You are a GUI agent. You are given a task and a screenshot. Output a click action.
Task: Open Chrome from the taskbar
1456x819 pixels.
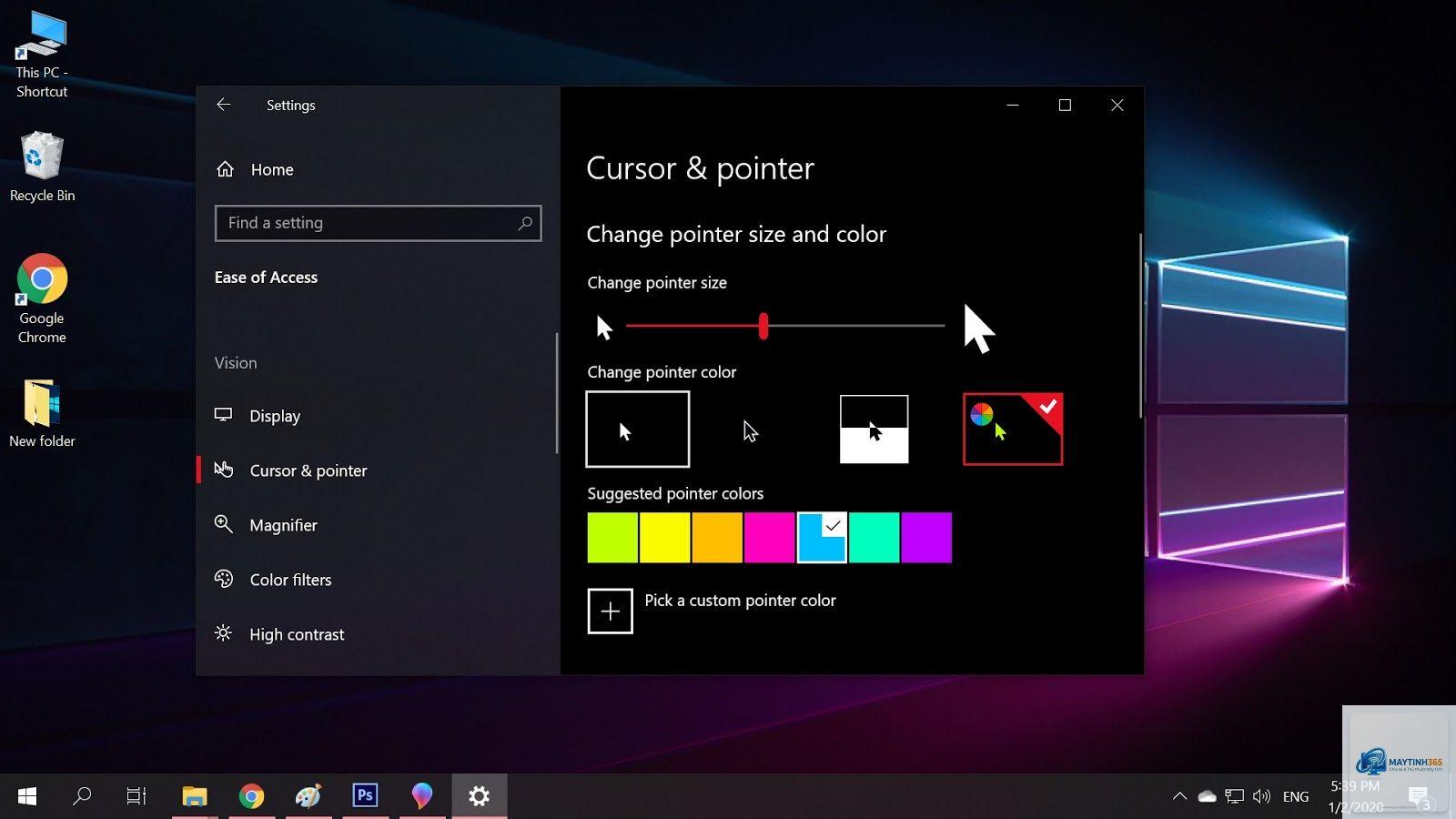(x=251, y=796)
